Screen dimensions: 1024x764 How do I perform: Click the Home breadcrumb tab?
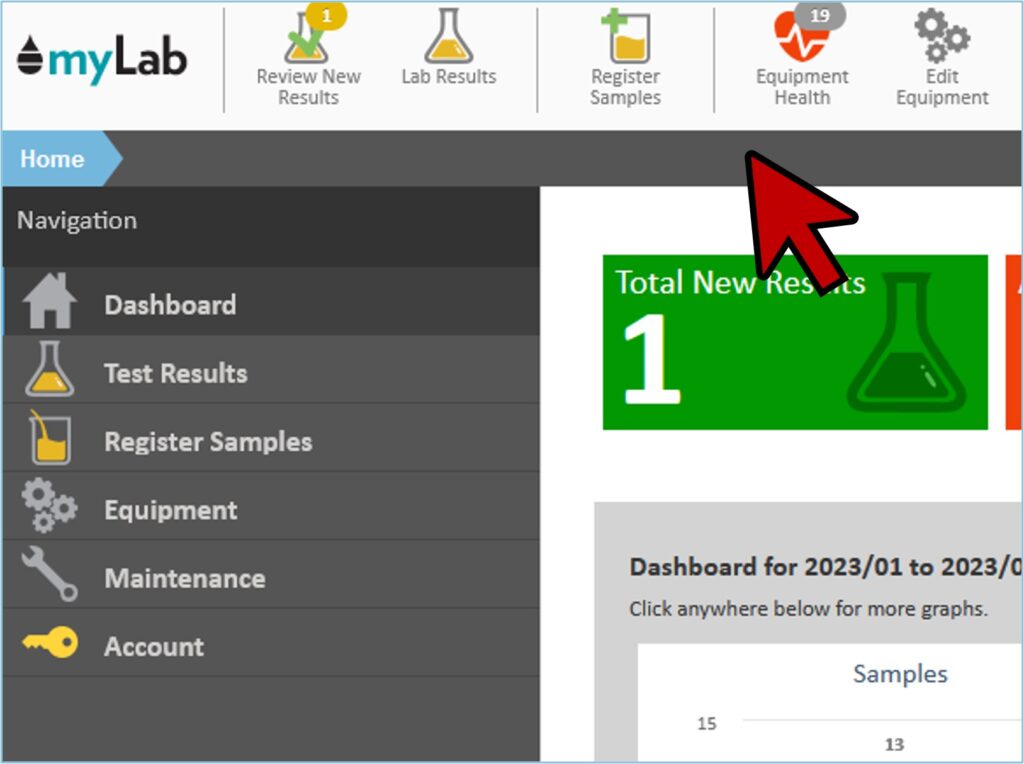tap(53, 159)
